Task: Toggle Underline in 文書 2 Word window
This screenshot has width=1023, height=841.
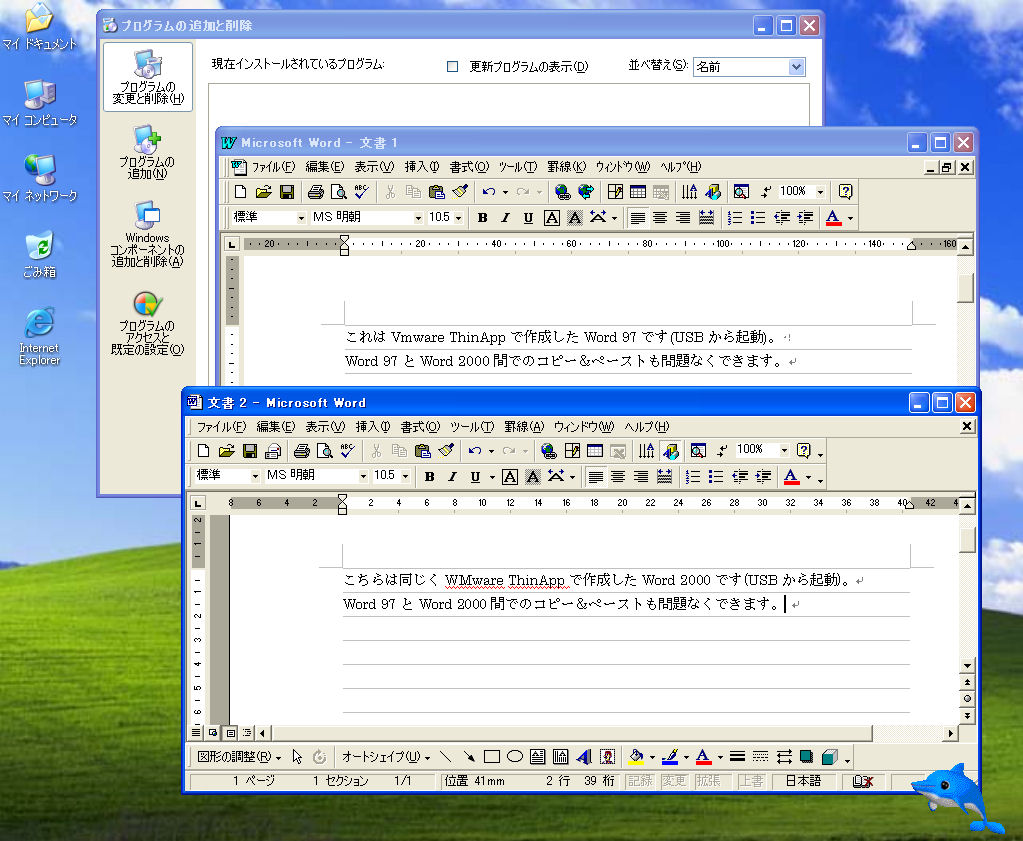Action: click(475, 477)
